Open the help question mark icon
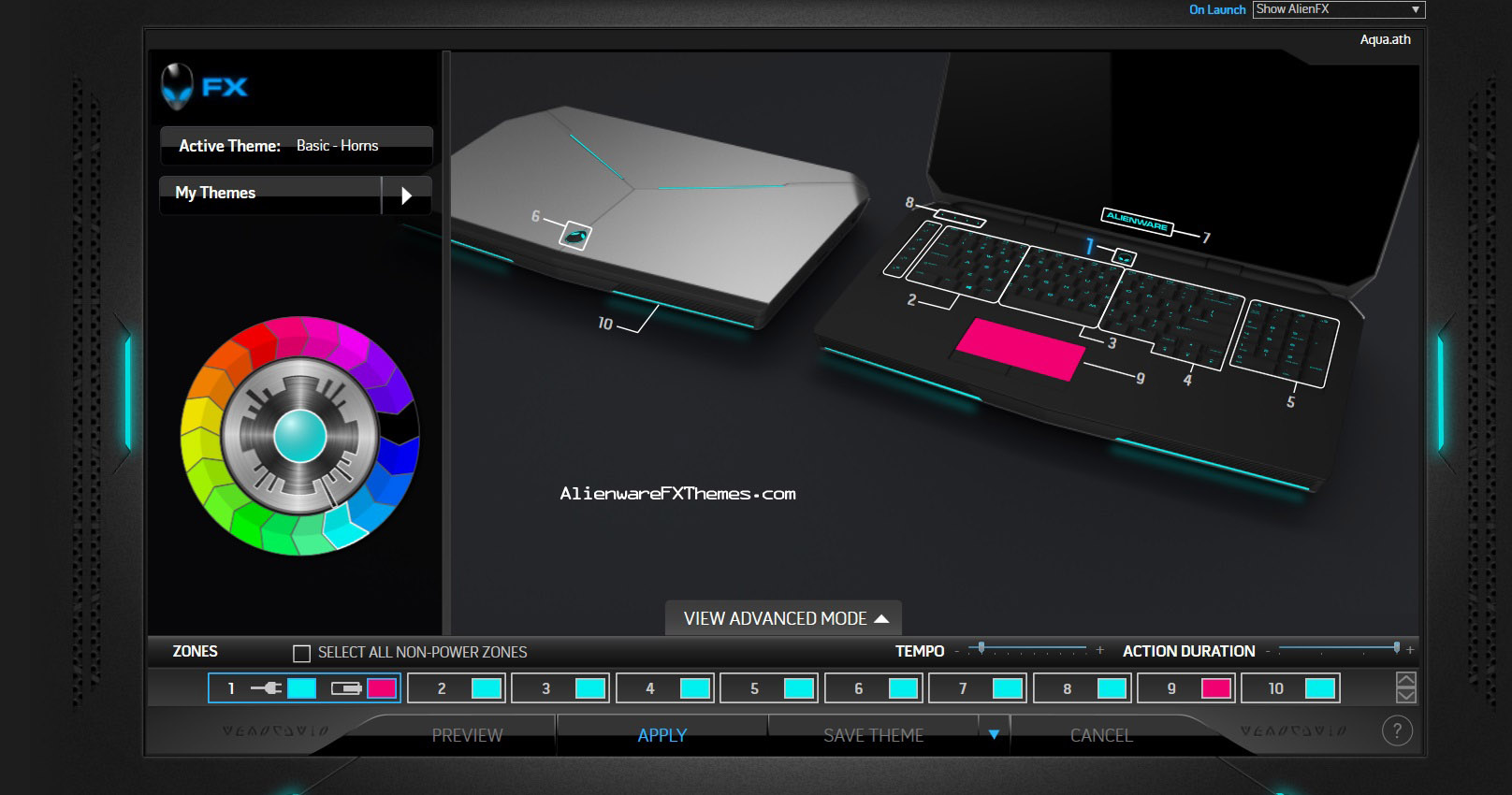1512x795 pixels. coord(1397,731)
